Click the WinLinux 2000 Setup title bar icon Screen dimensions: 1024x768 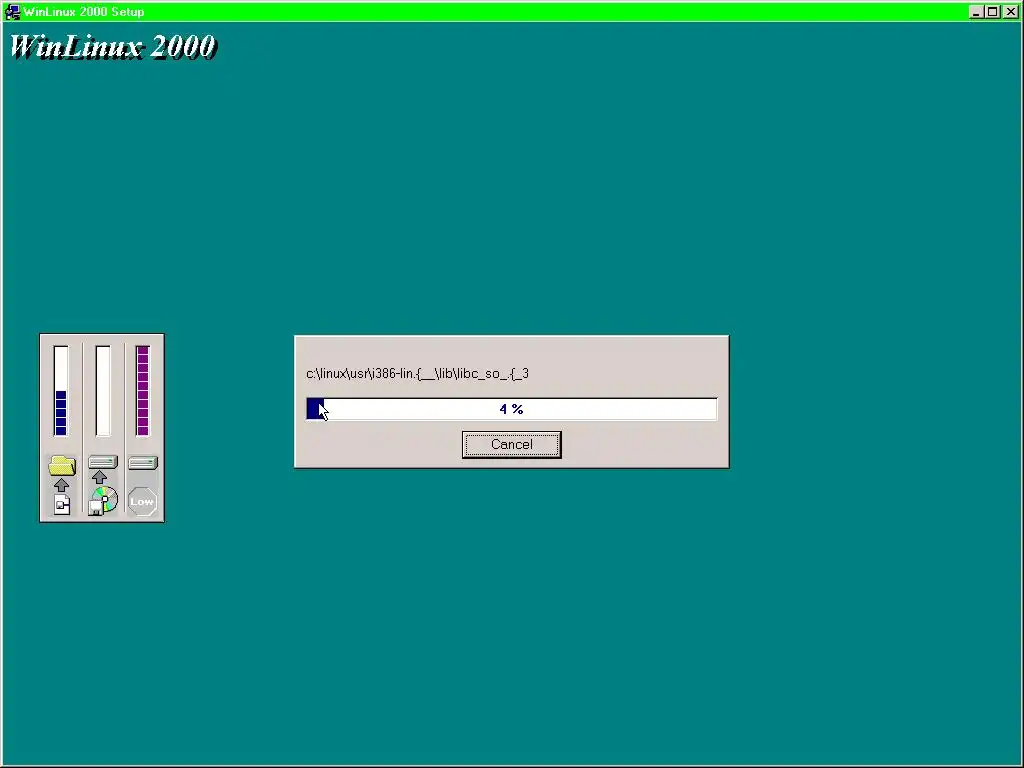coord(12,12)
